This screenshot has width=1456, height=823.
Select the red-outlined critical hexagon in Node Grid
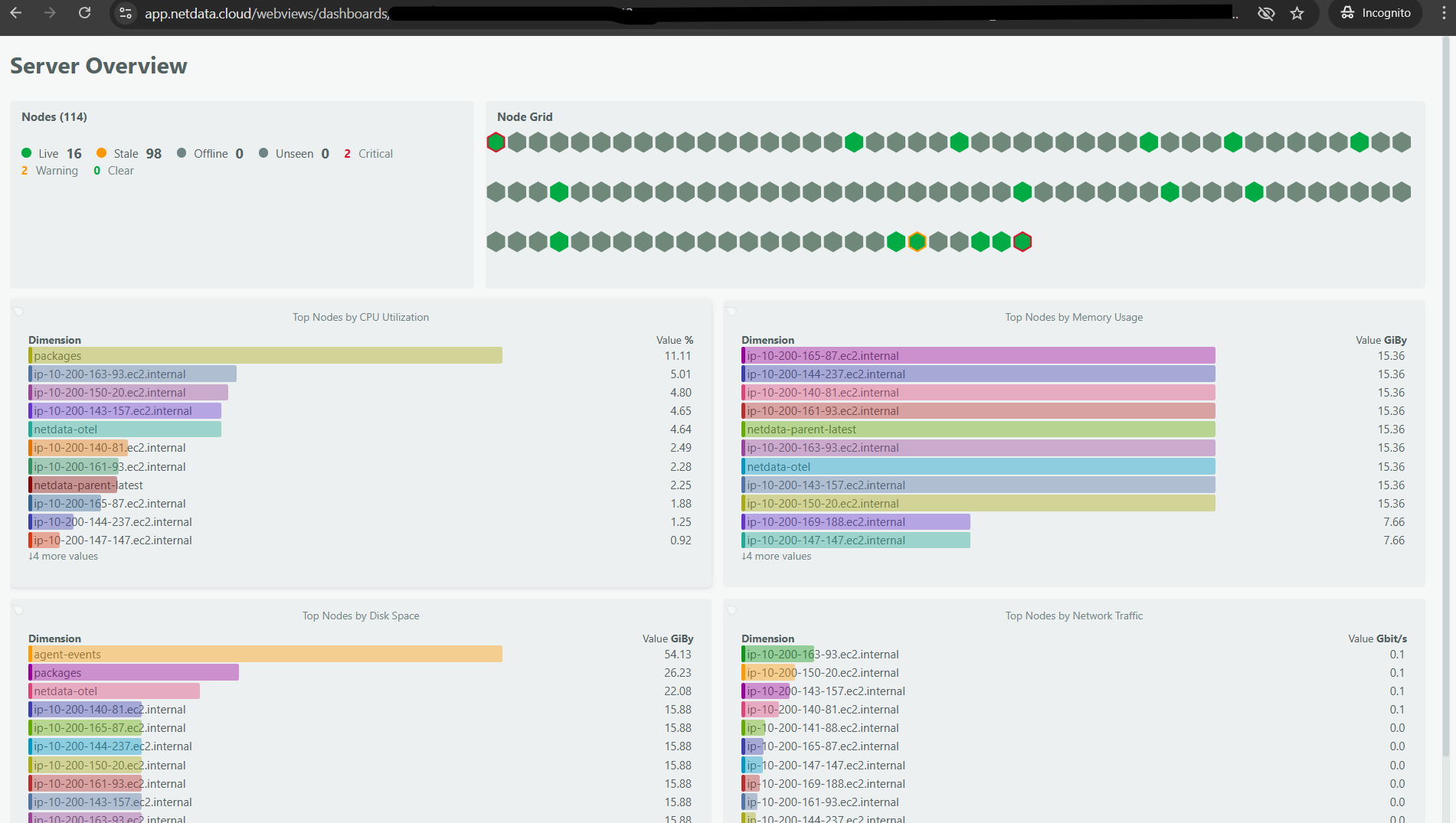point(496,142)
